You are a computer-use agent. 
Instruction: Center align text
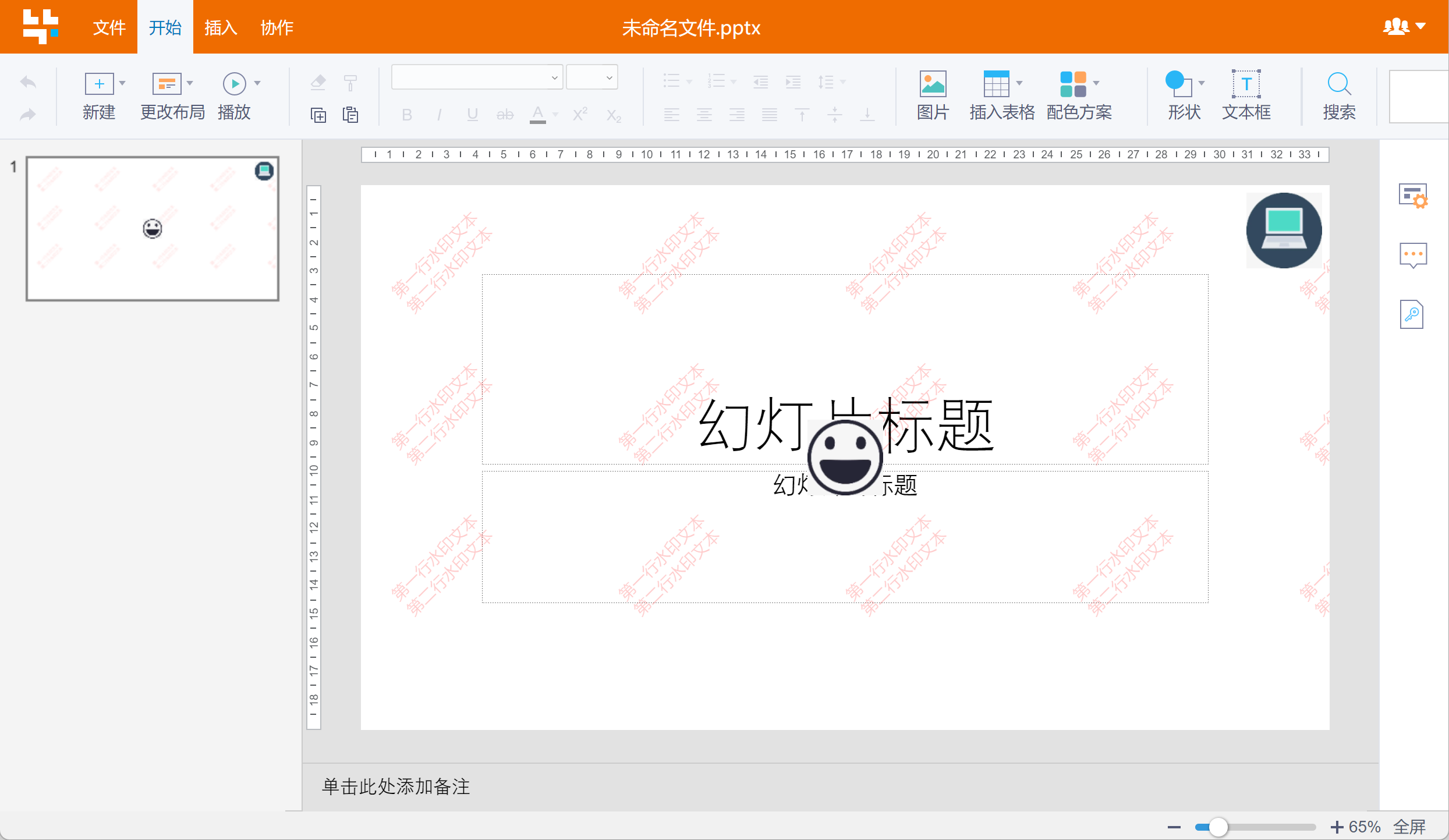coord(704,115)
